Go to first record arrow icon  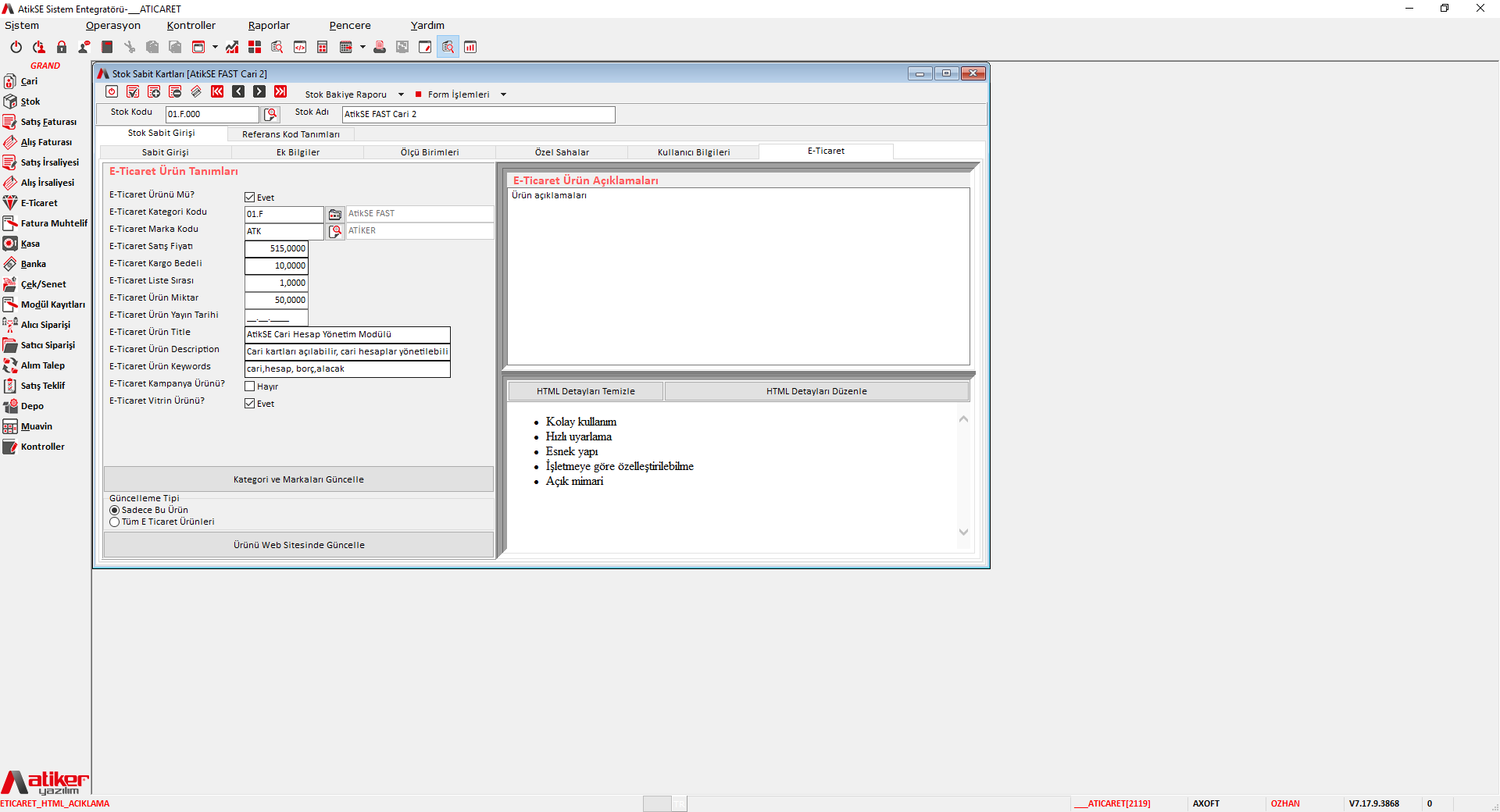click(x=217, y=92)
